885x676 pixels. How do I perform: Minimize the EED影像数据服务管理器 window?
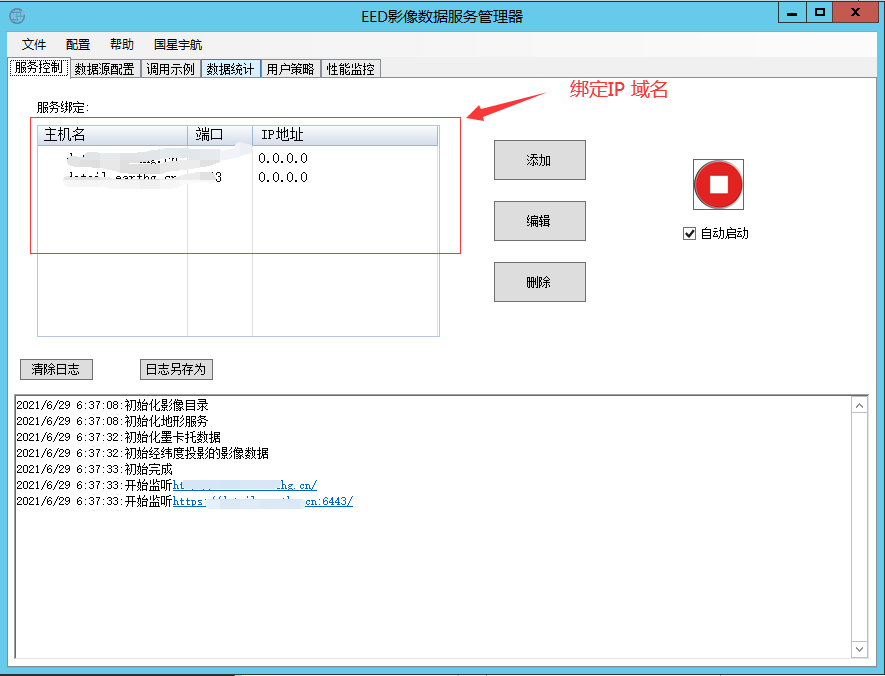point(792,13)
